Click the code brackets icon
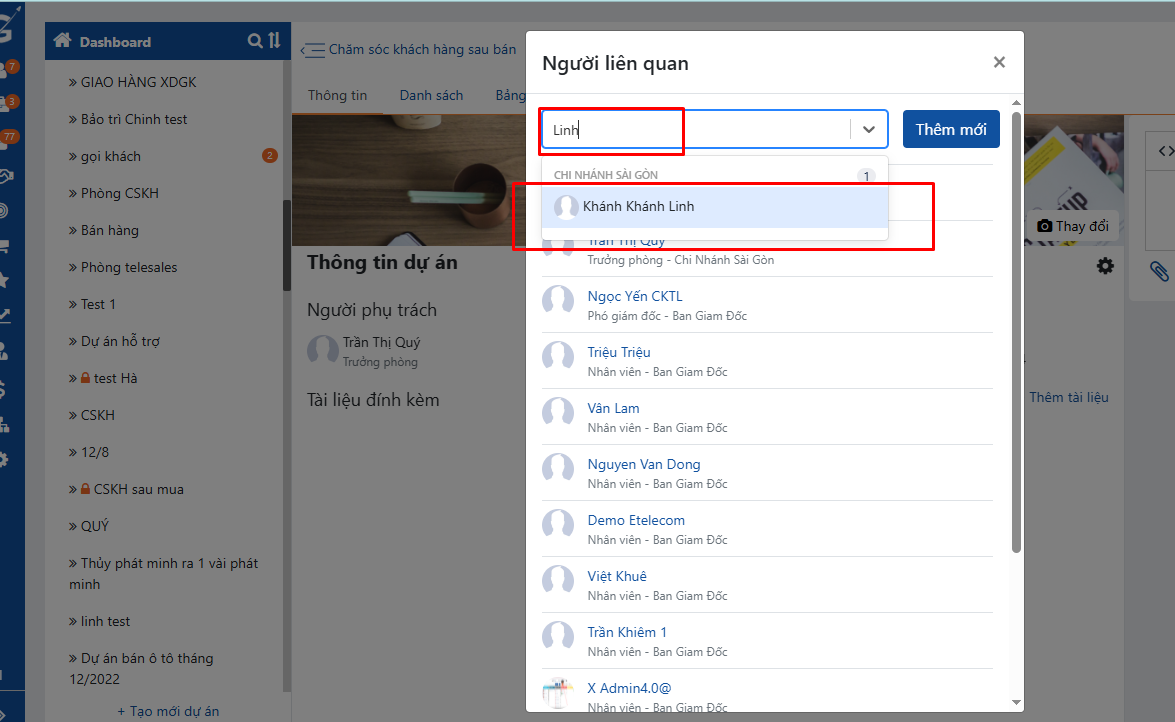 (1166, 152)
